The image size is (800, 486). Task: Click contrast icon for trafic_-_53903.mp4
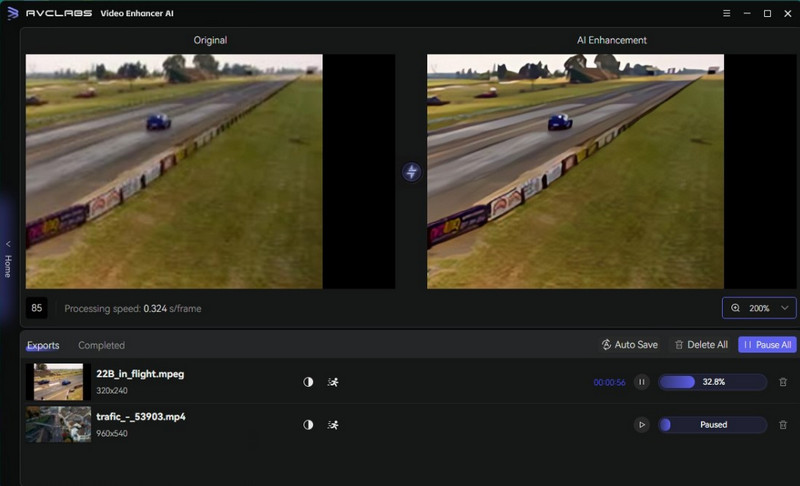(x=308, y=425)
